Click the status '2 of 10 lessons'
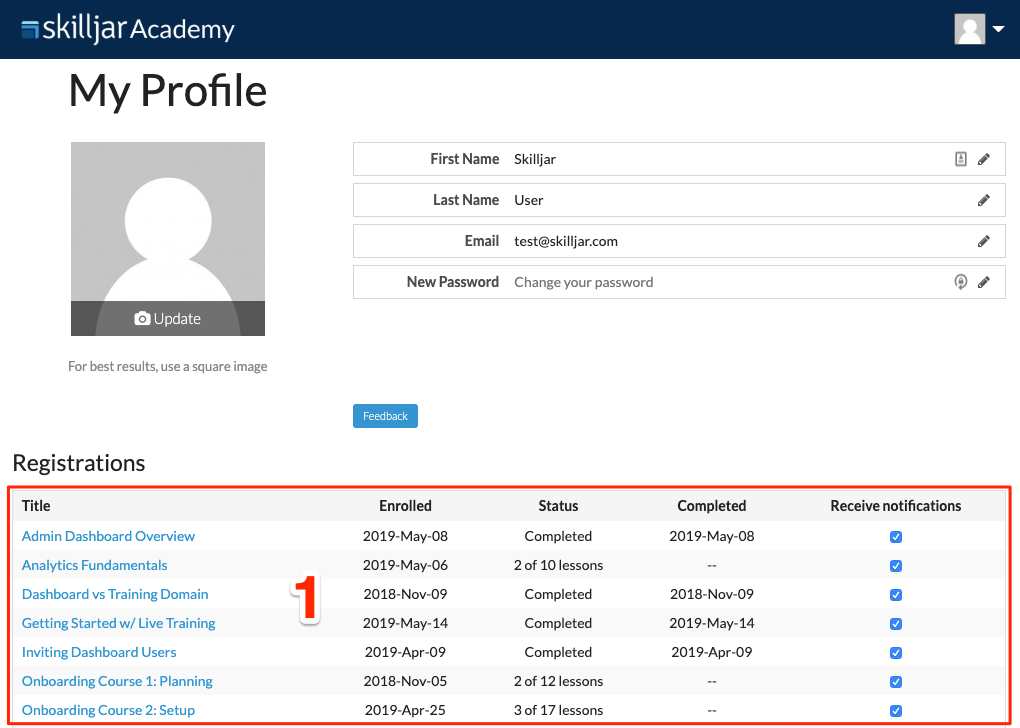The width and height of the screenshot is (1020, 728). coord(558,565)
